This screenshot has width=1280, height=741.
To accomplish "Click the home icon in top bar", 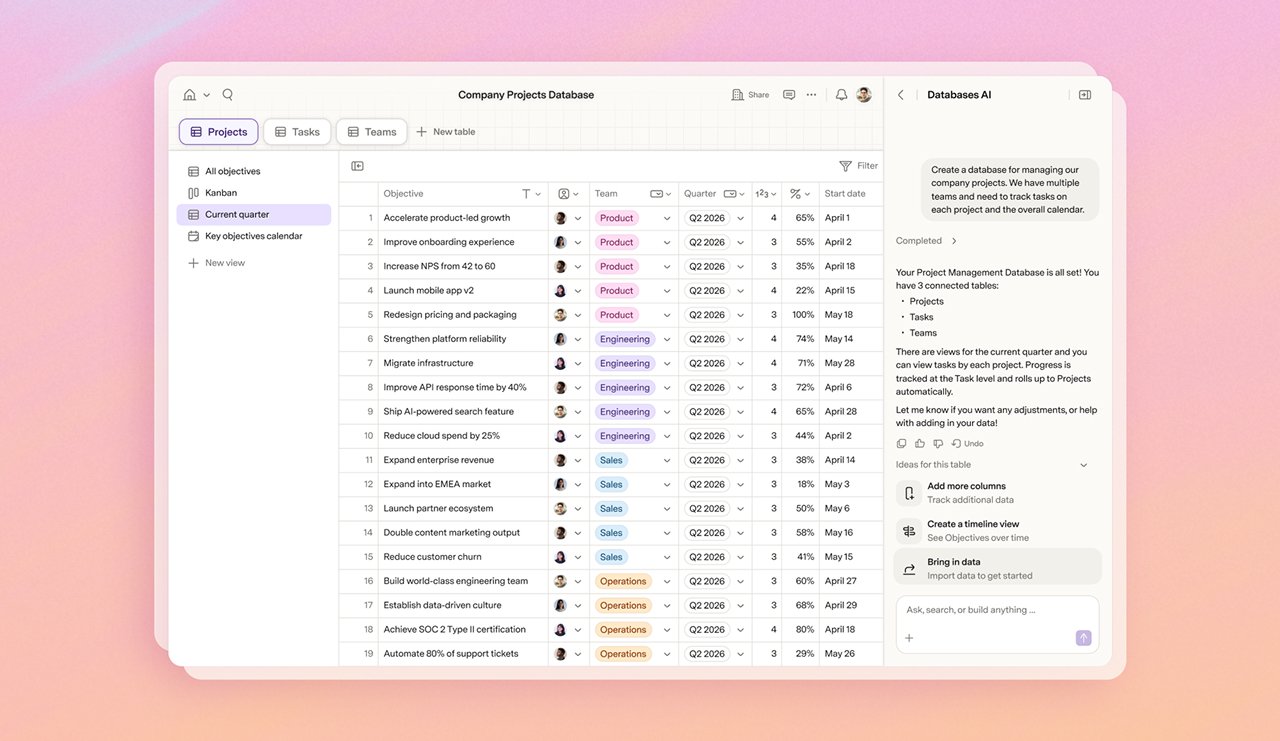I will click(190, 95).
